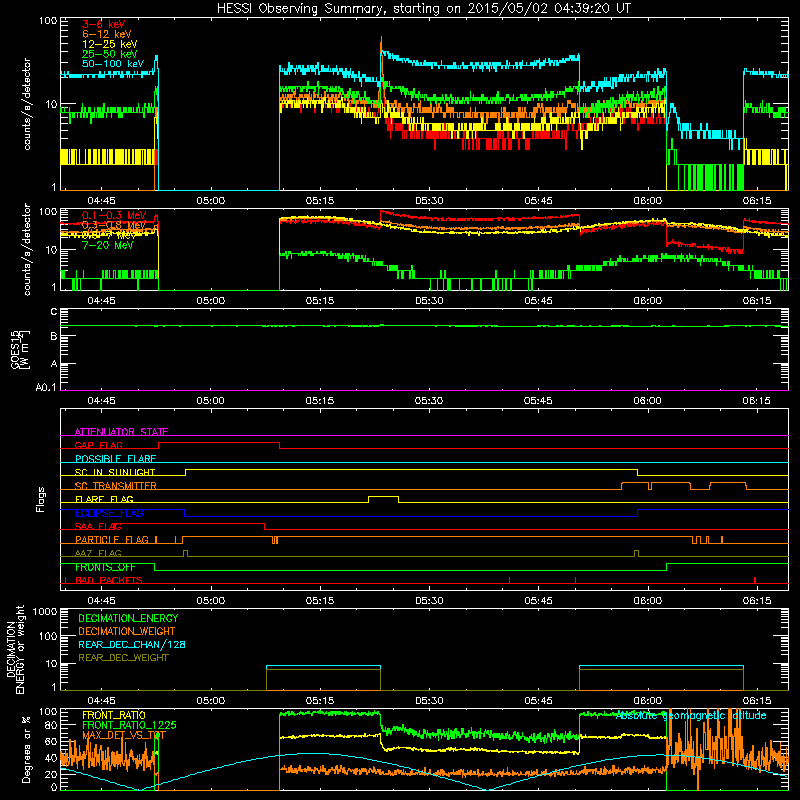Click the GAP_FLAG label
800x800 pixels.
point(98,445)
